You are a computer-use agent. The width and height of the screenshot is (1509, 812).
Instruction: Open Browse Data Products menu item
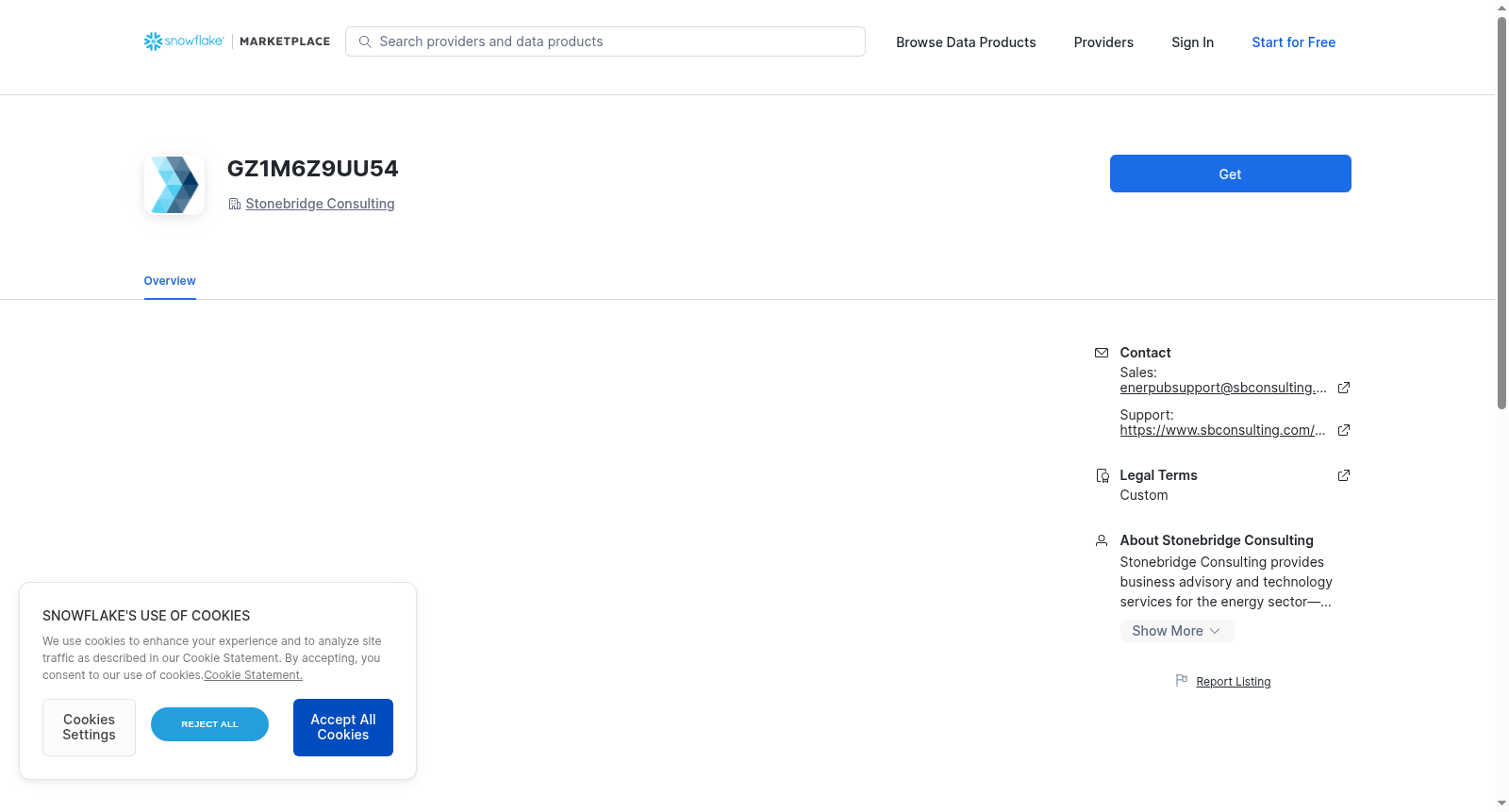pos(966,42)
